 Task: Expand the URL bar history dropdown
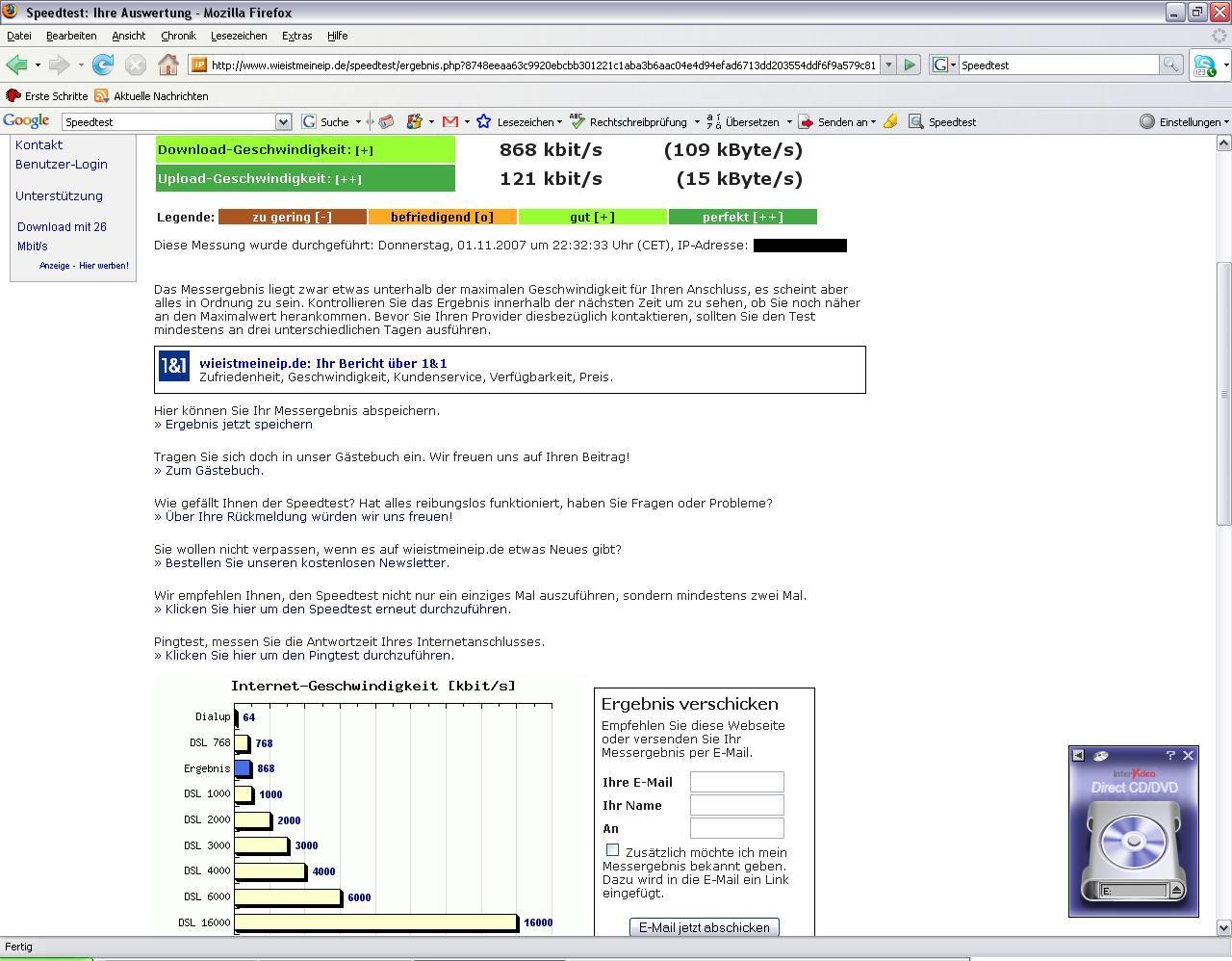click(888, 65)
